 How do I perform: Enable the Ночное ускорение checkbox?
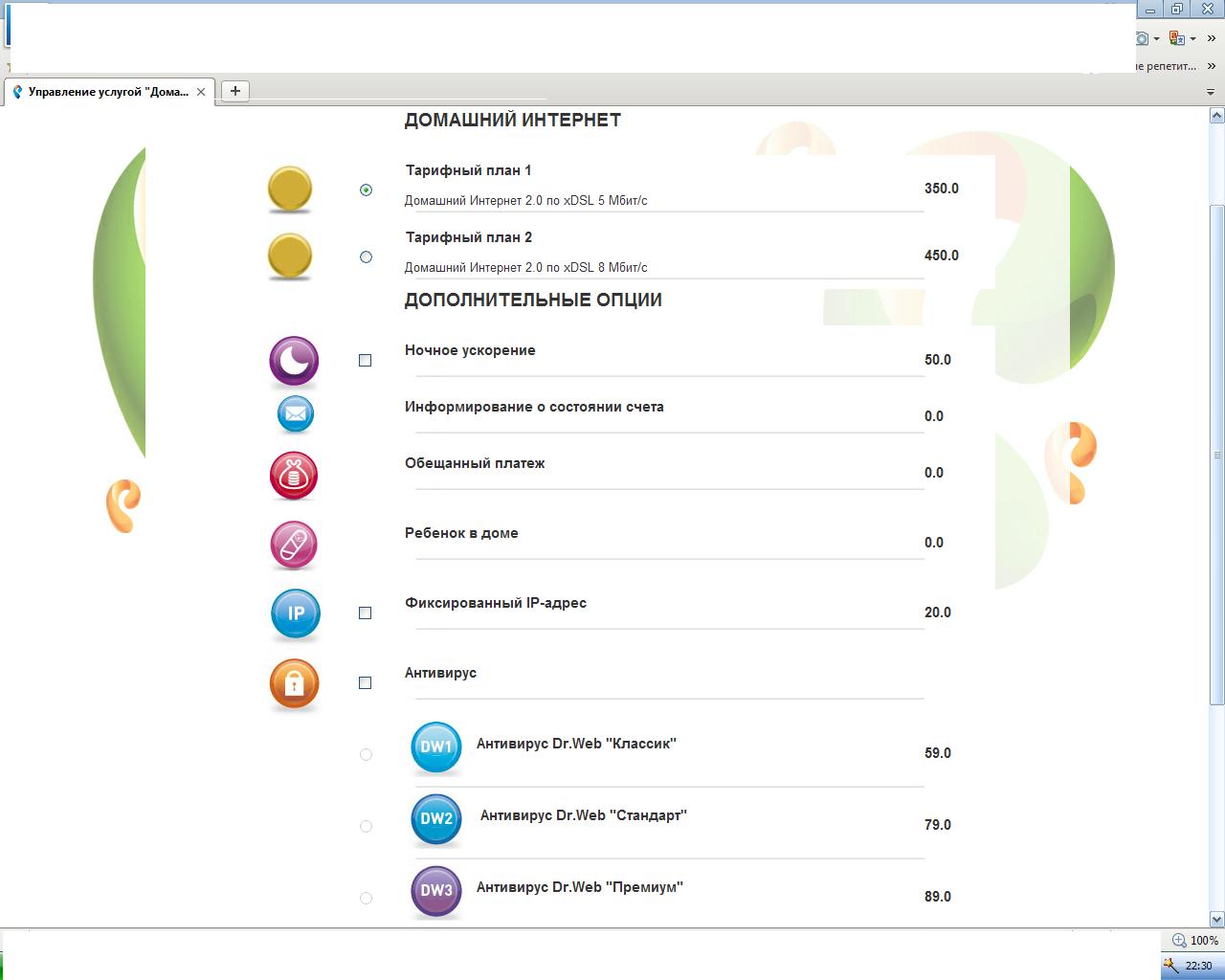coord(365,361)
